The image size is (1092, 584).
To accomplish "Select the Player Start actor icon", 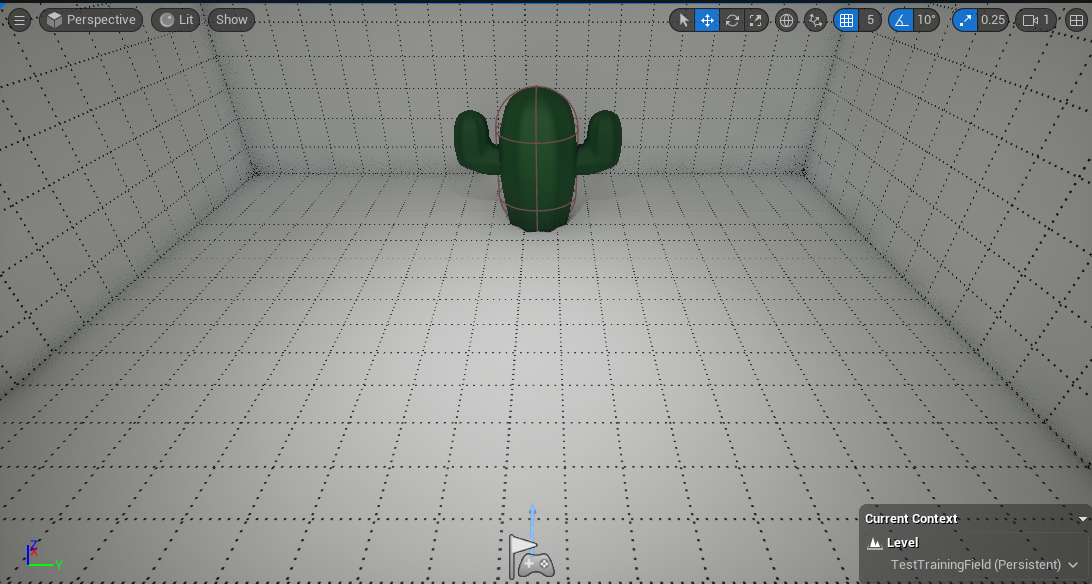I will coord(531,557).
